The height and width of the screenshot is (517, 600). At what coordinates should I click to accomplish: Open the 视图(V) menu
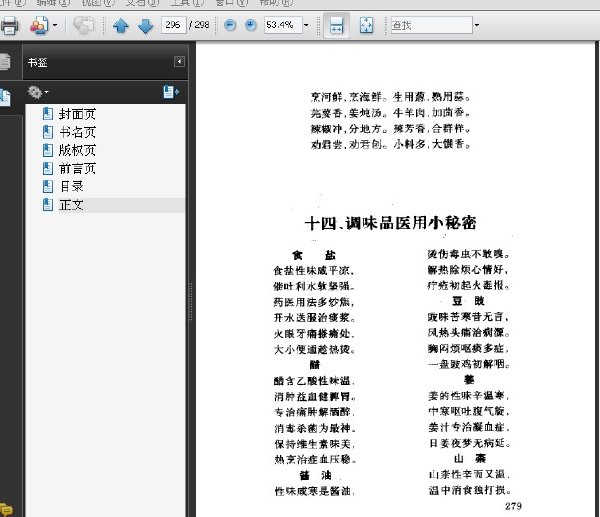coord(98,3)
